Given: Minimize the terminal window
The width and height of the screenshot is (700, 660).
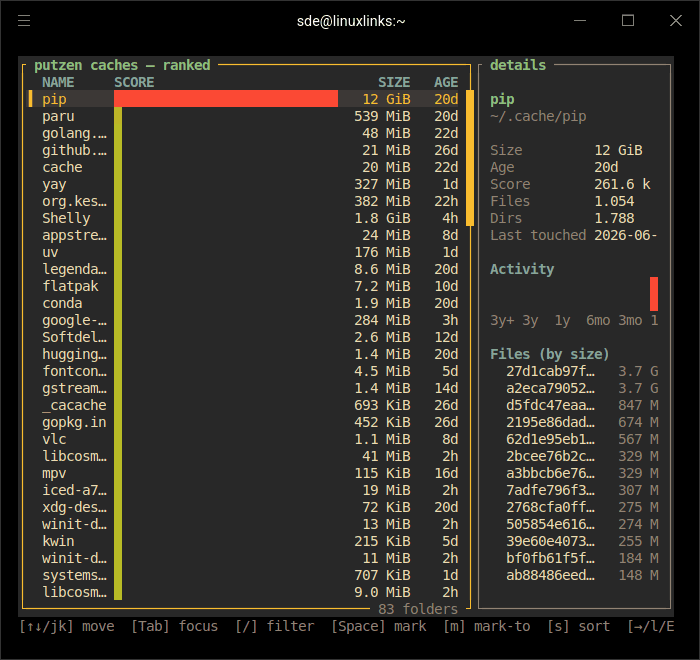Looking at the screenshot, I should click(x=580, y=21).
